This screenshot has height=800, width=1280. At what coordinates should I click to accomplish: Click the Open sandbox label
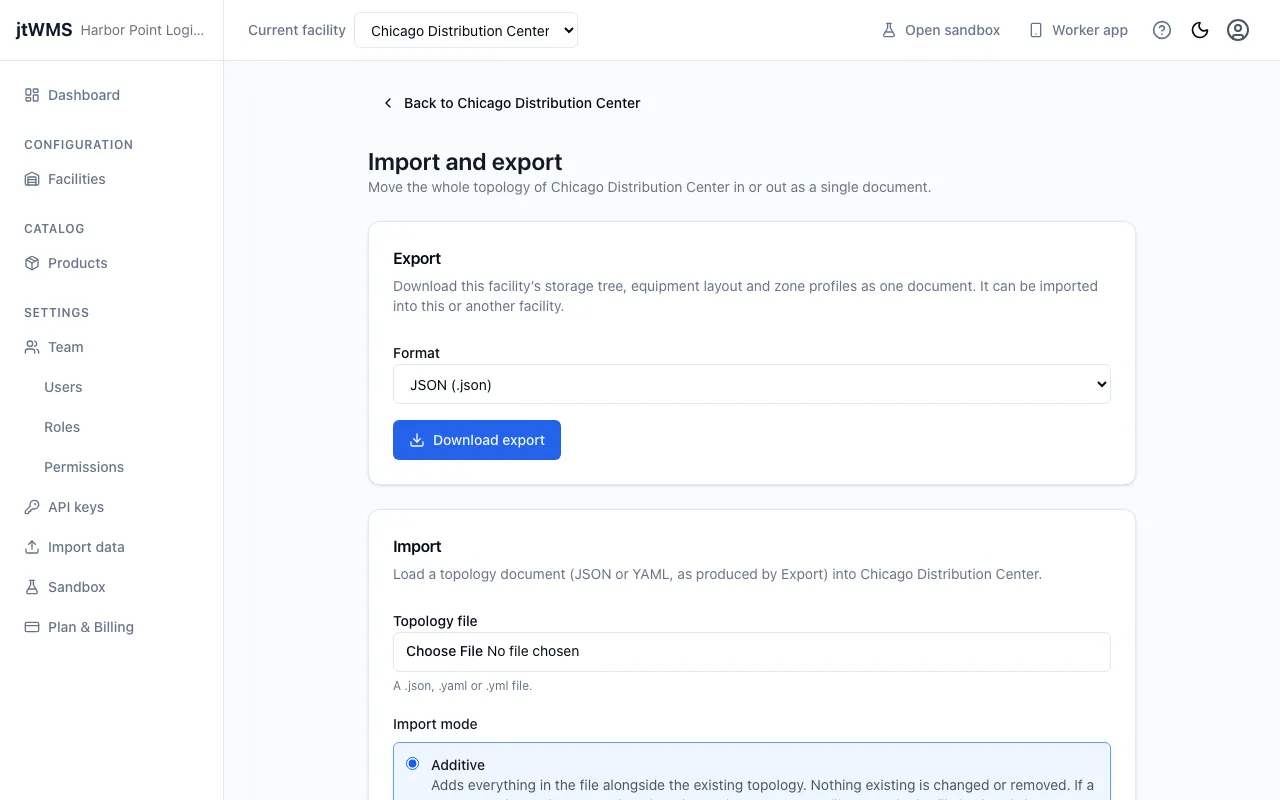coord(952,30)
